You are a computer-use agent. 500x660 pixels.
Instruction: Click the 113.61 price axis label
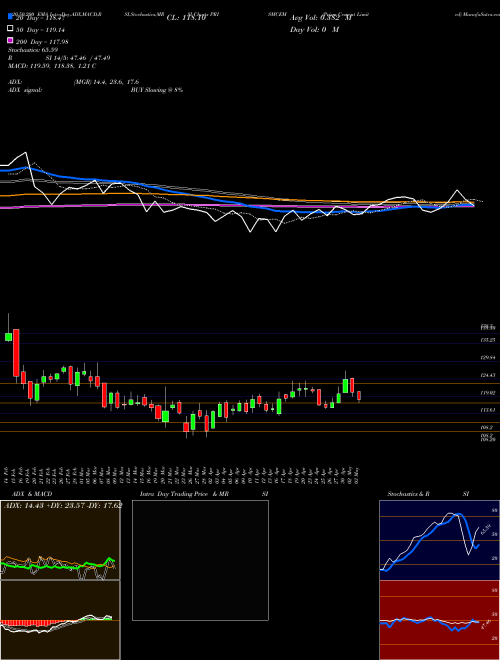(x=489, y=410)
